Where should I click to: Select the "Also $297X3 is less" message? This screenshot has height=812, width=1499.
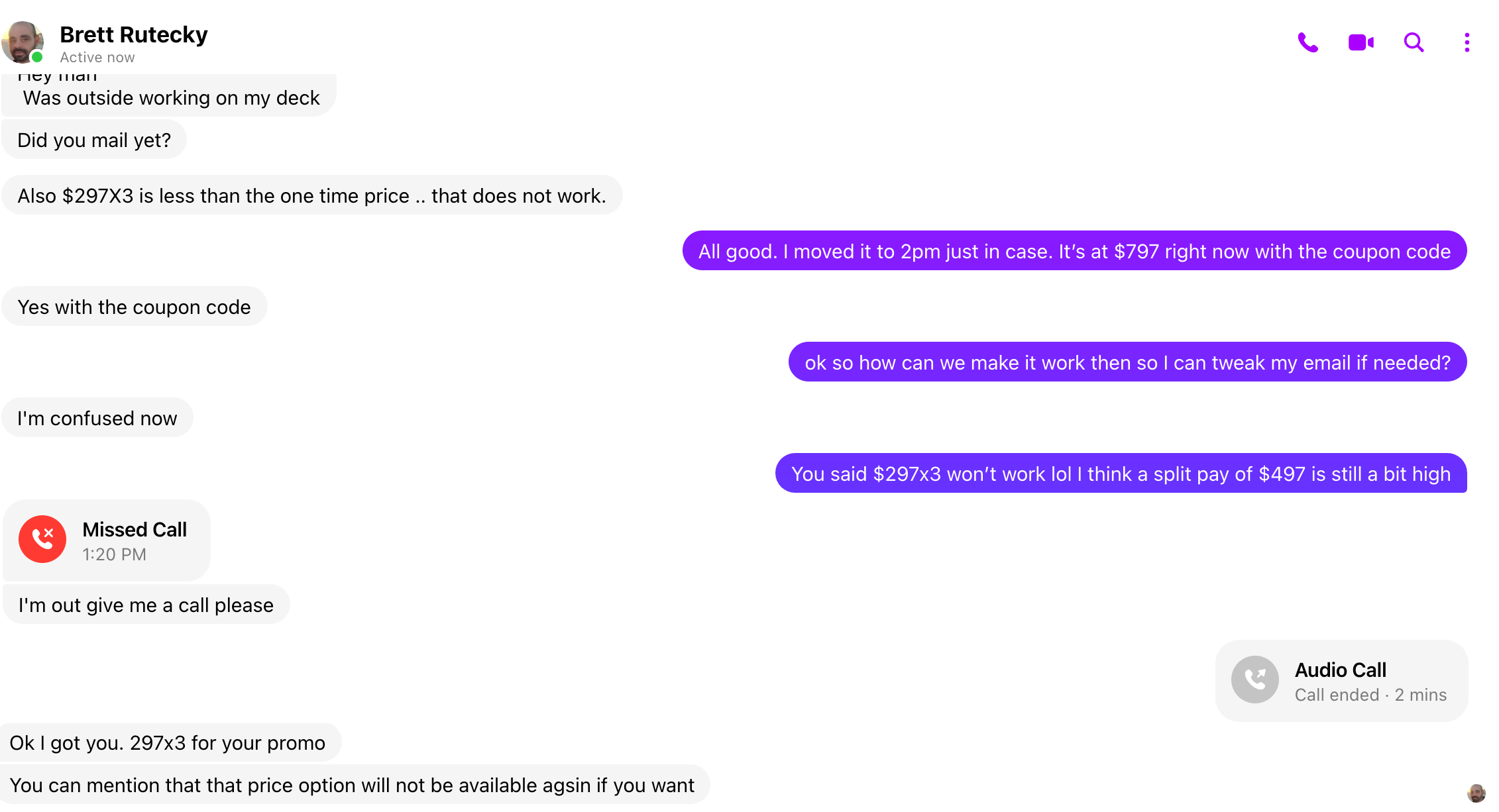311,196
